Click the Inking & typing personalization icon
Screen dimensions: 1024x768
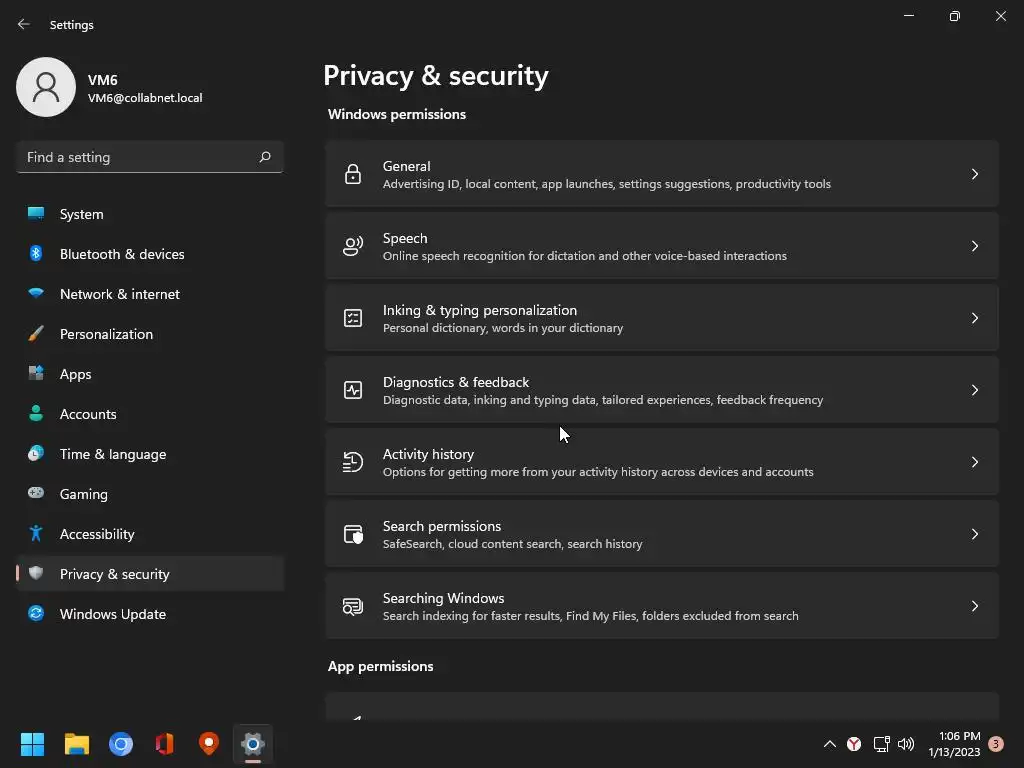click(353, 318)
